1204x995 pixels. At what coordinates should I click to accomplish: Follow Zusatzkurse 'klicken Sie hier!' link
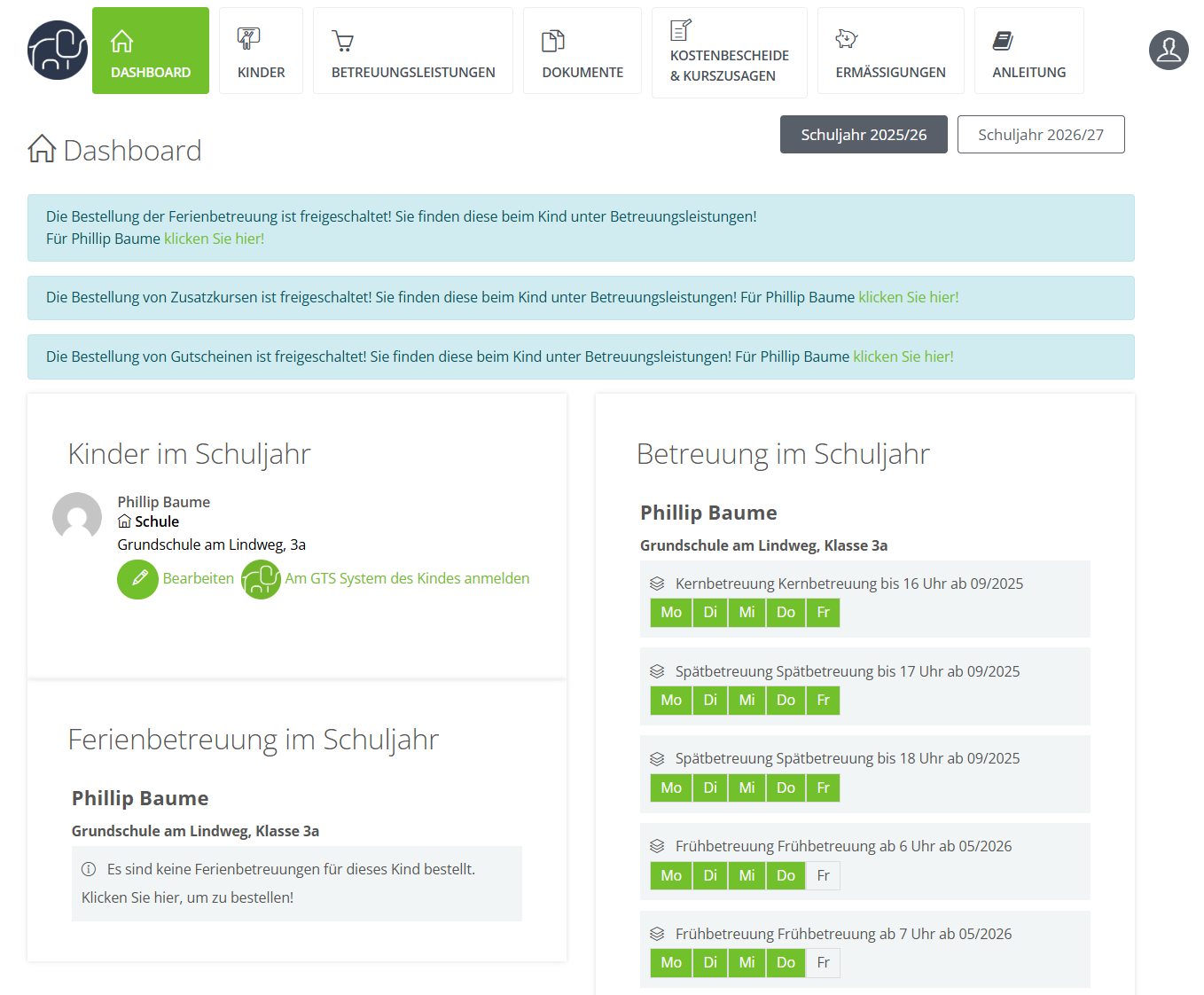(908, 297)
